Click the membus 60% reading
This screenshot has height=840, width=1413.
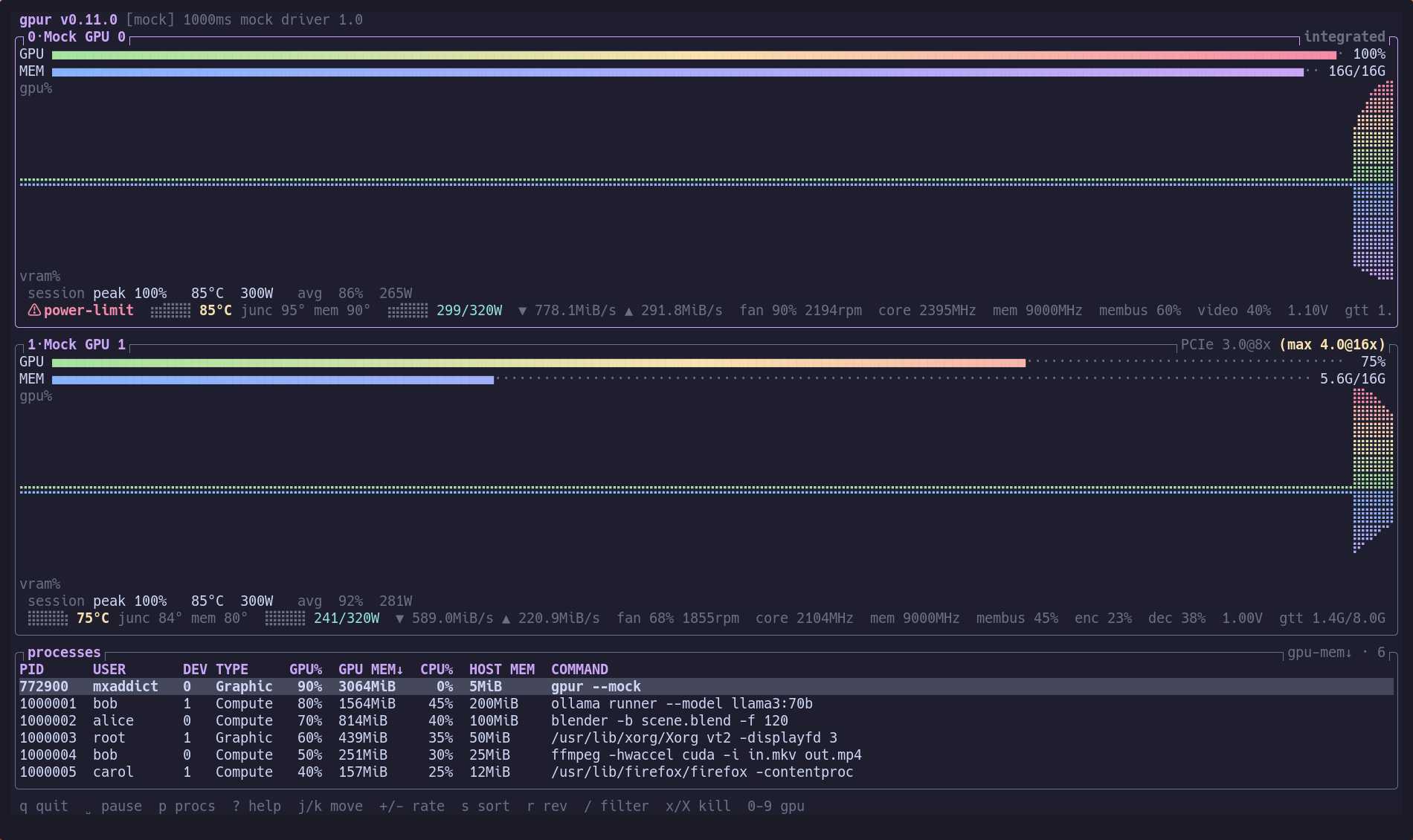(x=1139, y=310)
